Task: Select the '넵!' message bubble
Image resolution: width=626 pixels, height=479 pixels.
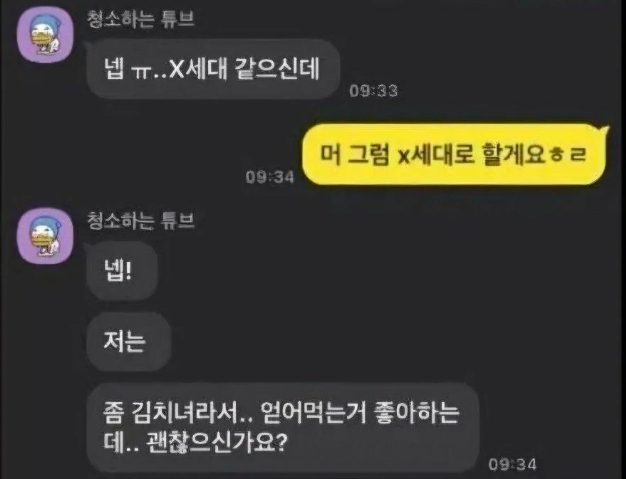Action: tap(122, 271)
